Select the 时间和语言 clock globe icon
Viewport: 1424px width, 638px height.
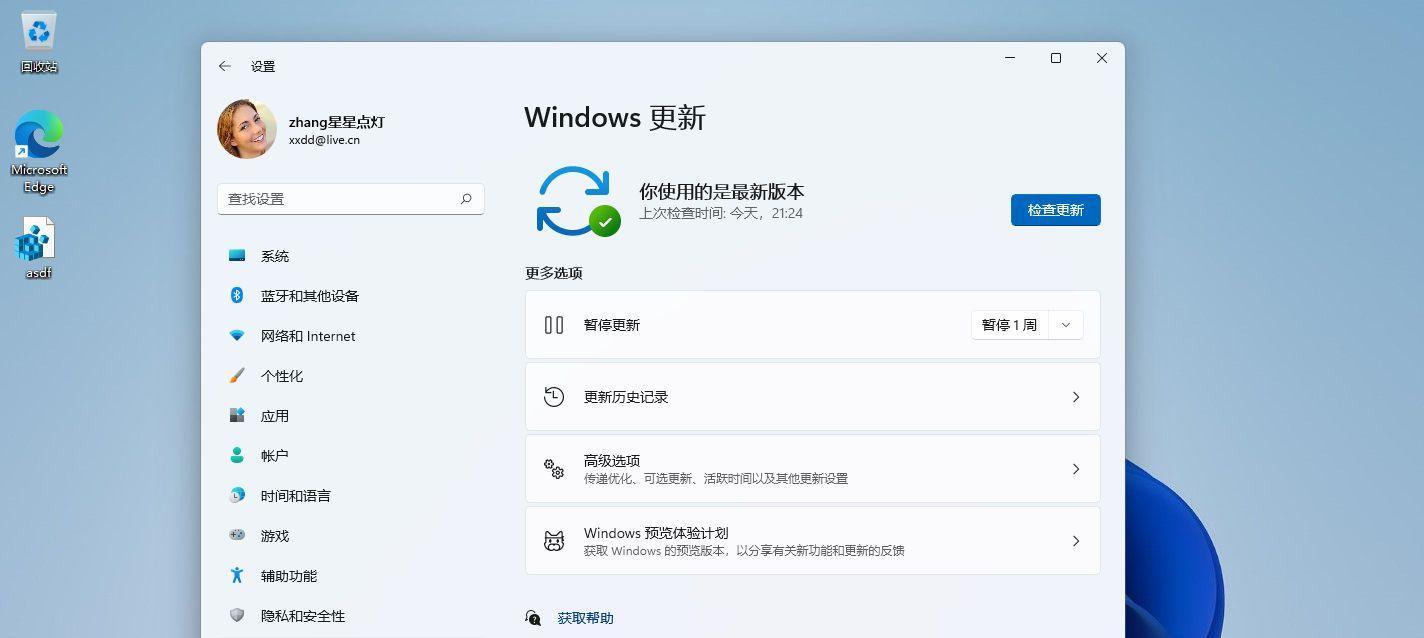coord(237,495)
